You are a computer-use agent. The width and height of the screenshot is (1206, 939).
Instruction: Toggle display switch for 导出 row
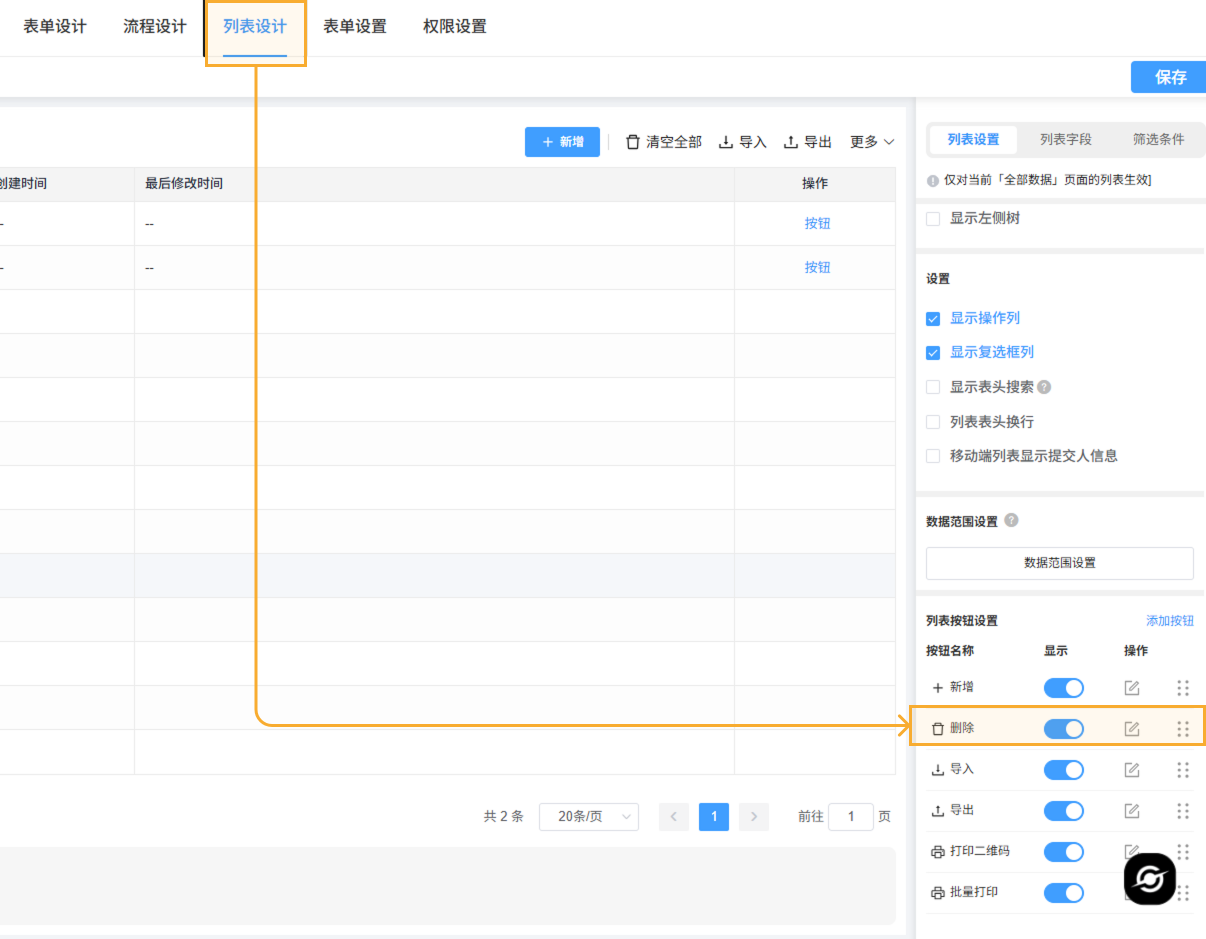(x=1064, y=811)
